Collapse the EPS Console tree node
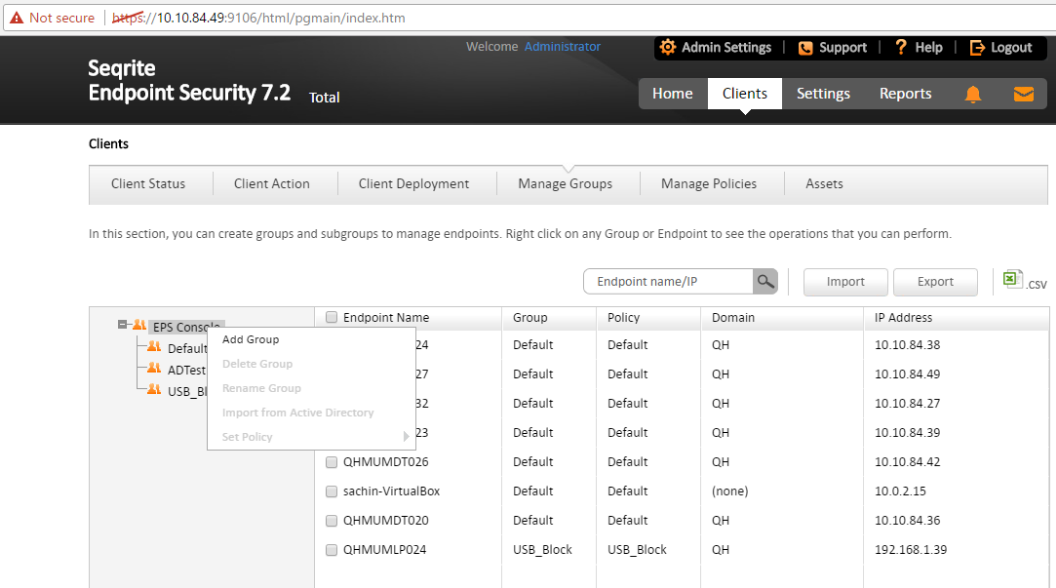The width and height of the screenshot is (1056, 588). point(122,325)
